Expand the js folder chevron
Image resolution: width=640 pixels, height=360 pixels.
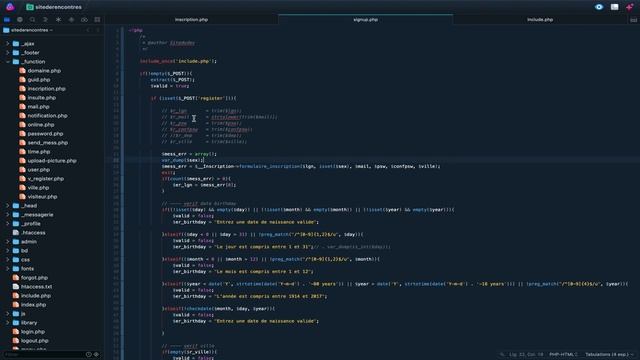[7, 313]
